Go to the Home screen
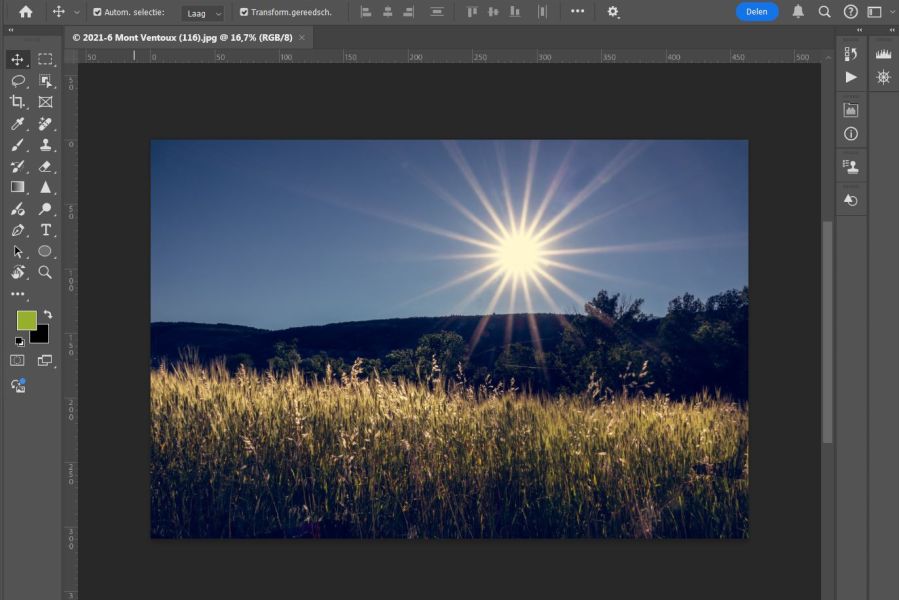Image resolution: width=900 pixels, height=600 pixels. click(x=25, y=12)
